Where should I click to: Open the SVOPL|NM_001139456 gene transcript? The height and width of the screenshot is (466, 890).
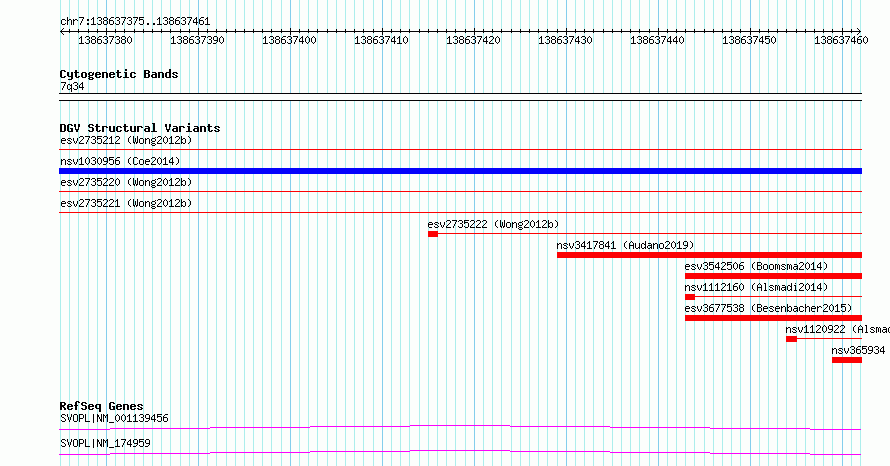(x=114, y=418)
